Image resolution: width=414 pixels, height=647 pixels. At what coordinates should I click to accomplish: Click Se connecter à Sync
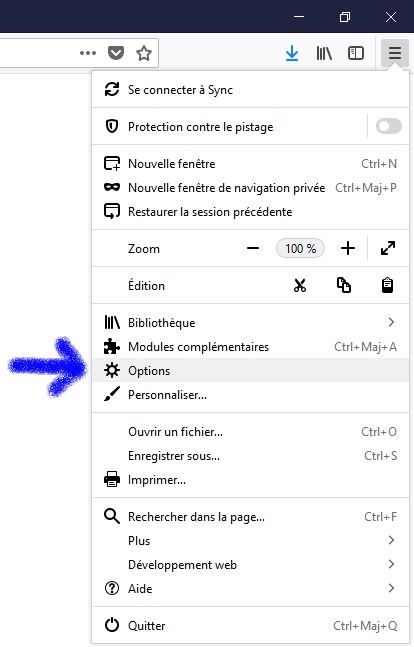click(250, 90)
